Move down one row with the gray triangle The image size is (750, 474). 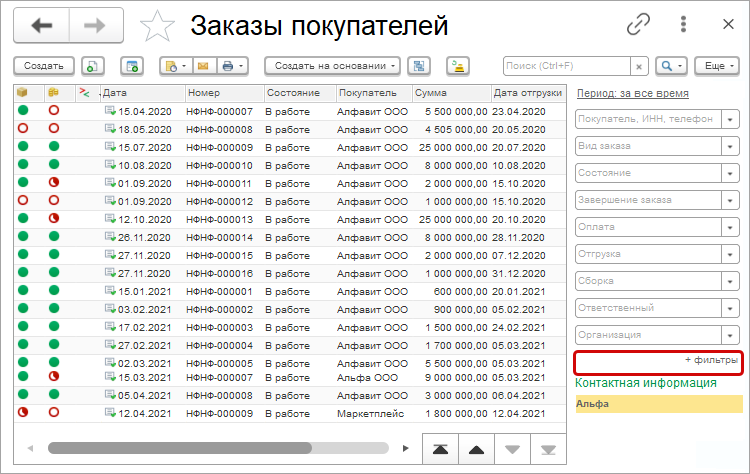512,449
